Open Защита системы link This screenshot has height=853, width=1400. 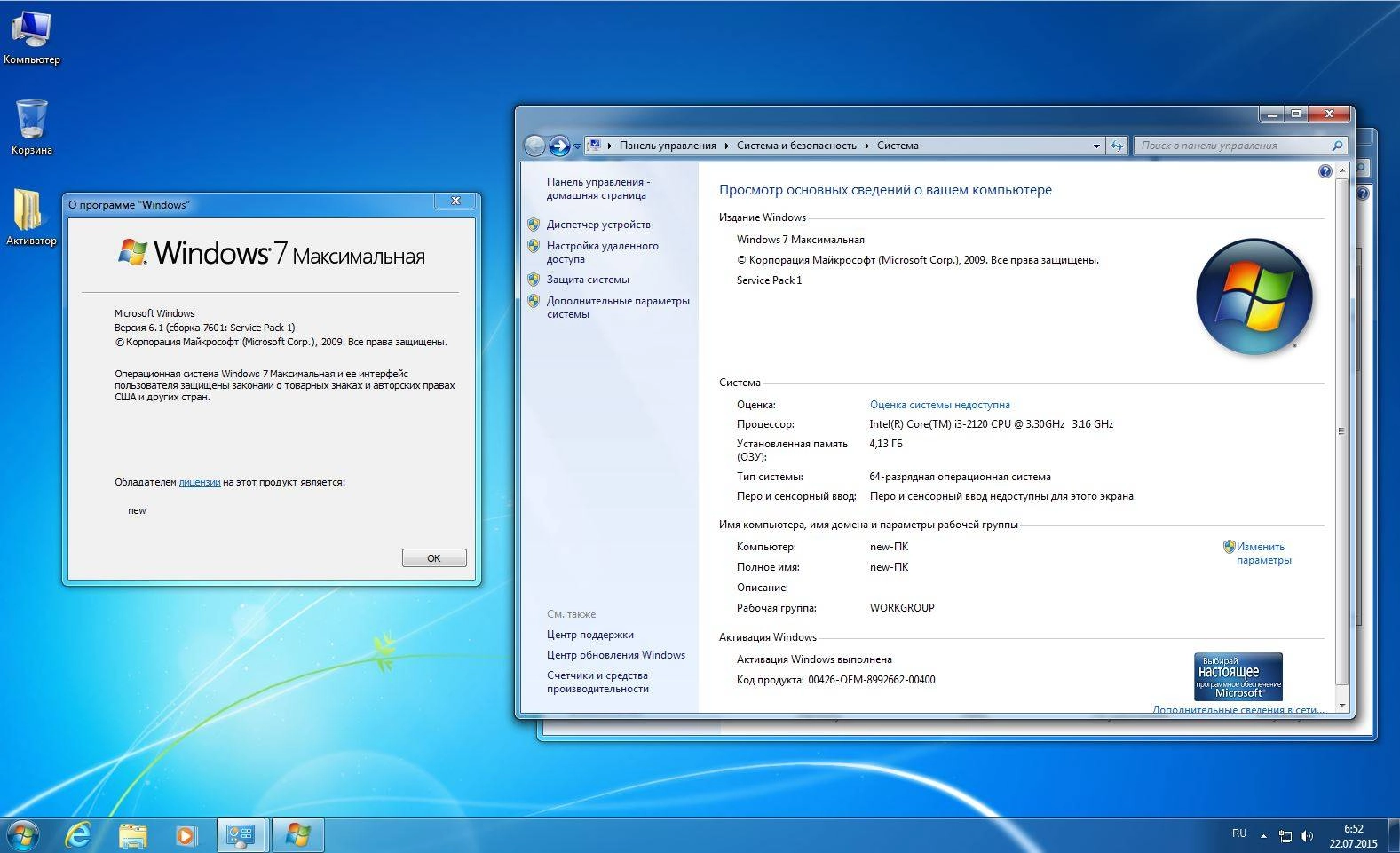[x=588, y=280]
